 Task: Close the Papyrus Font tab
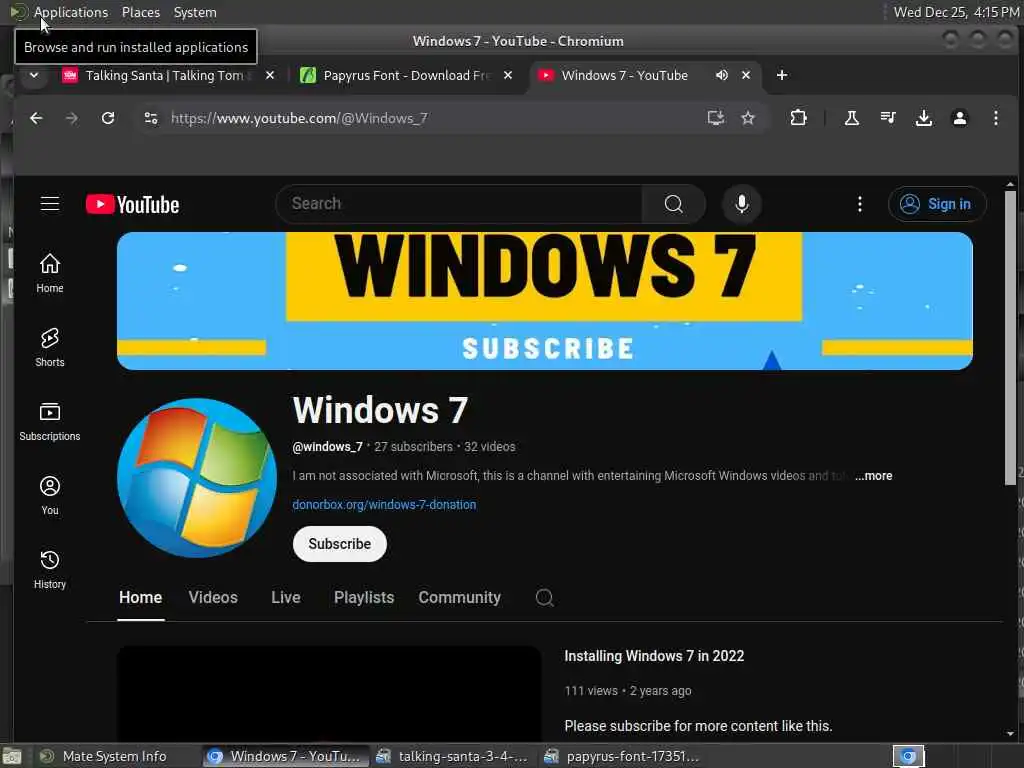pos(507,75)
